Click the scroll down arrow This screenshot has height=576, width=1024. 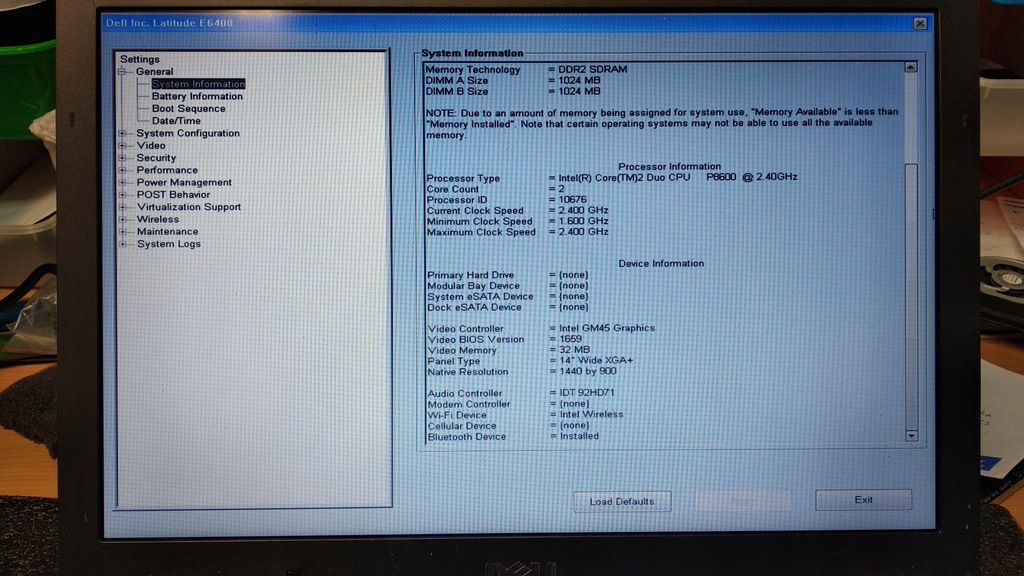pos(912,436)
